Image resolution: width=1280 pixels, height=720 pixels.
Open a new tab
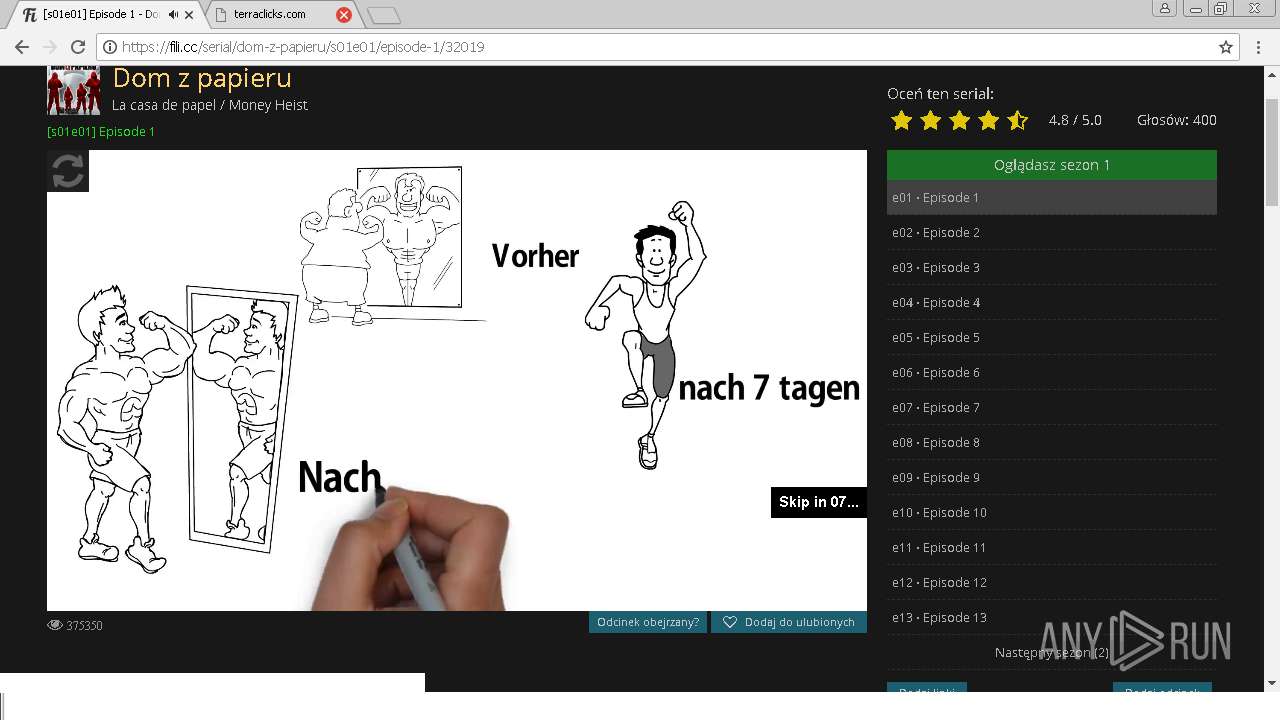[383, 15]
